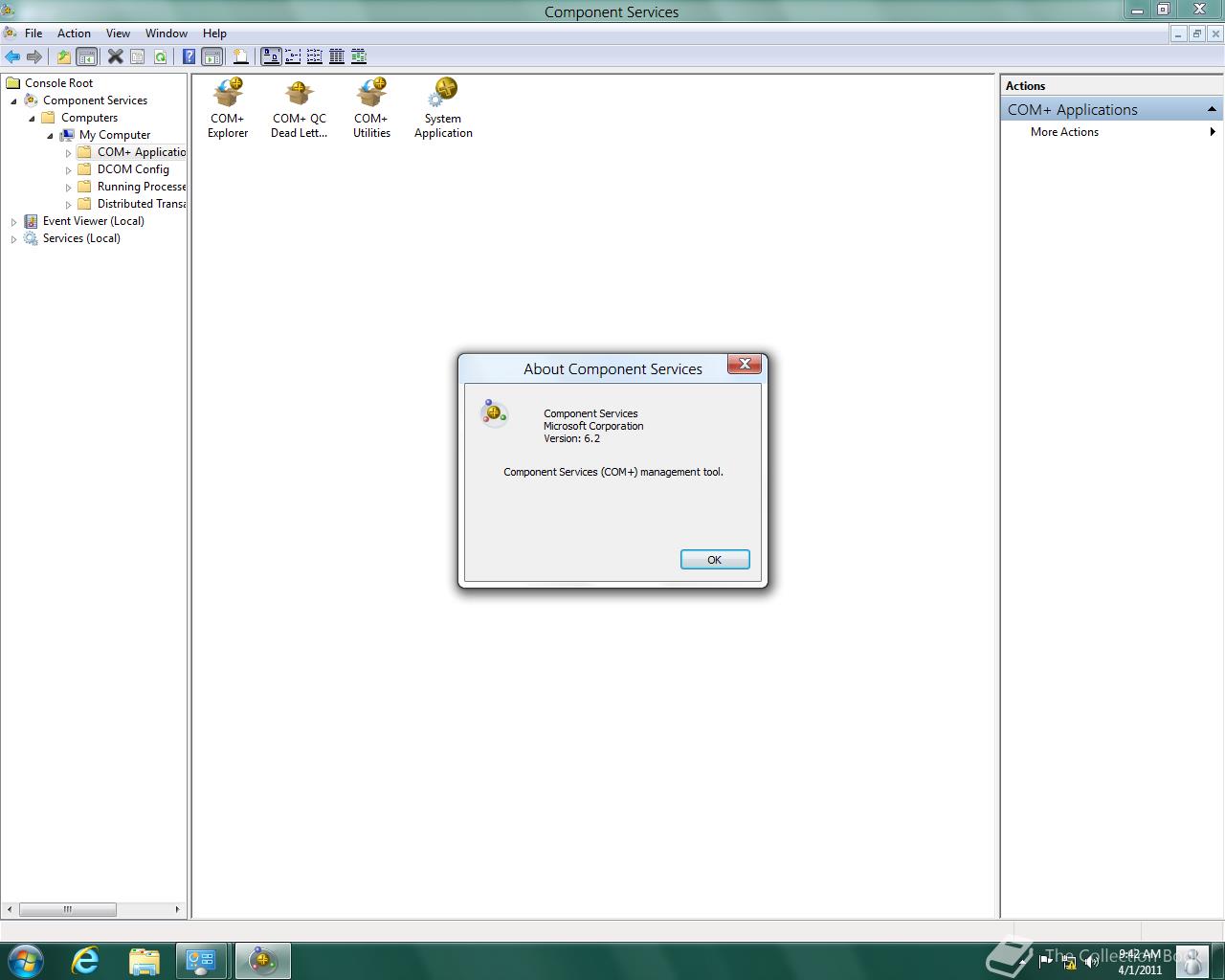Open the Control Panel taskbar icon
1225x980 pixels.
[202, 961]
